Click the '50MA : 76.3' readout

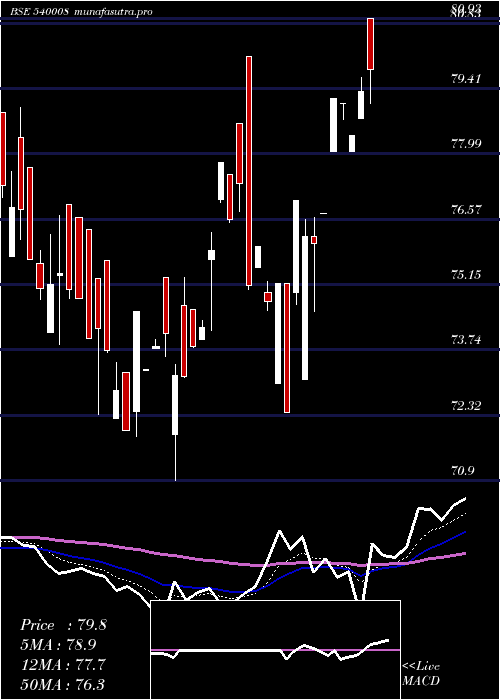[63, 684]
